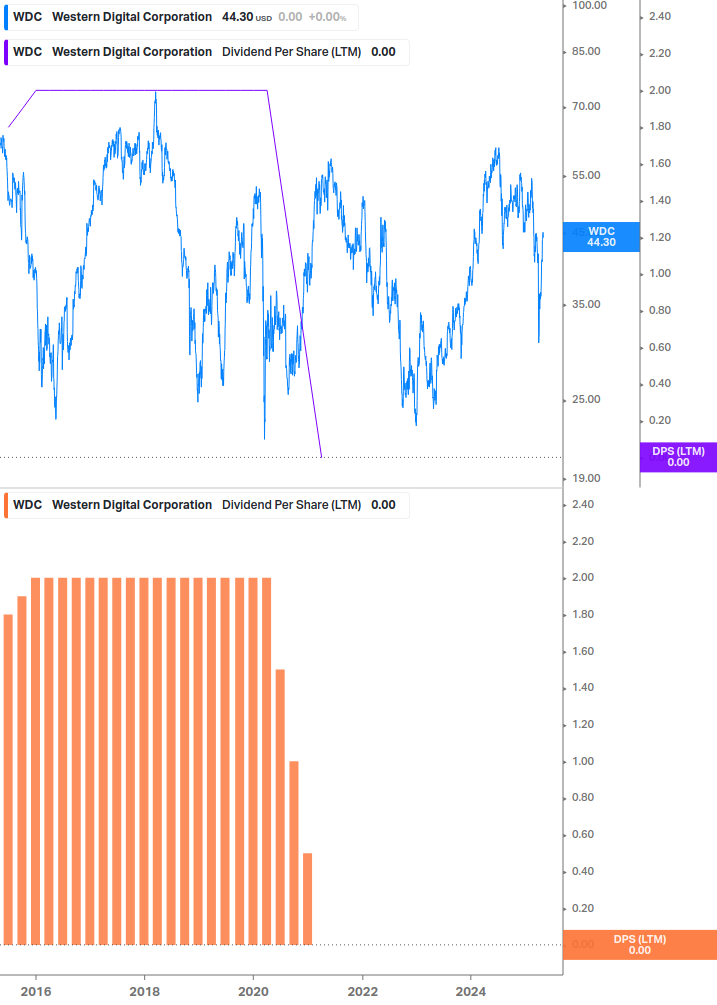
Task: Click the purple DPS (LTM) 0.00 axis tag
Action: pyautogui.click(x=678, y=457)
